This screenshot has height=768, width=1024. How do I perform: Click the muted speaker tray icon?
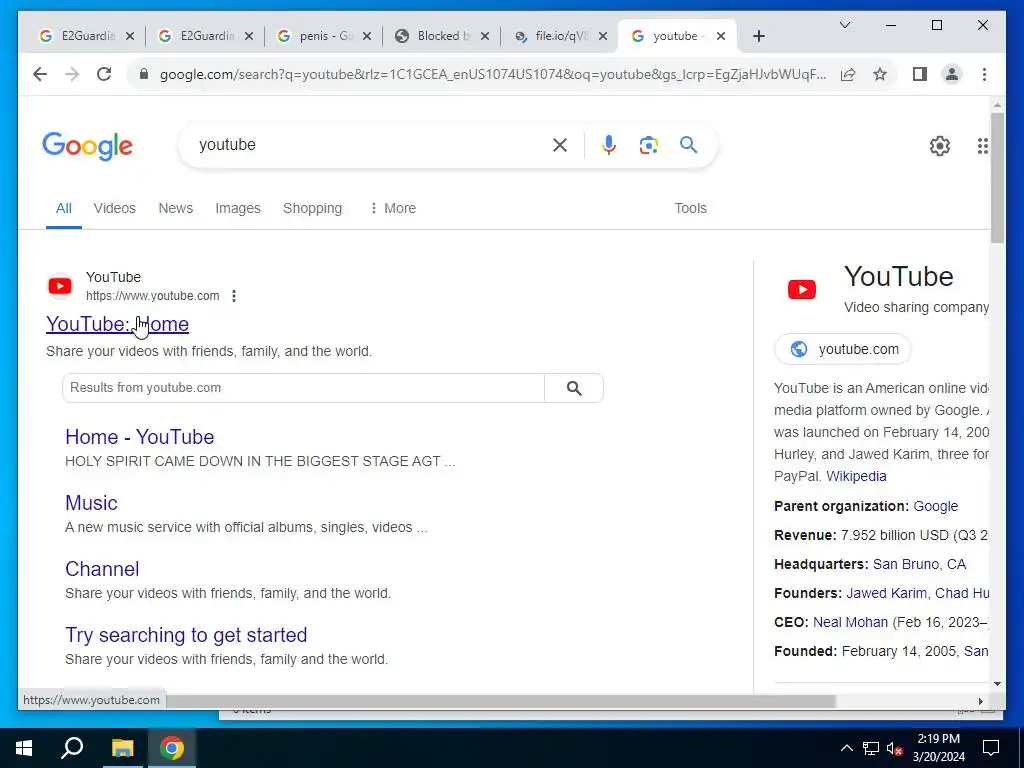(895, 748)
